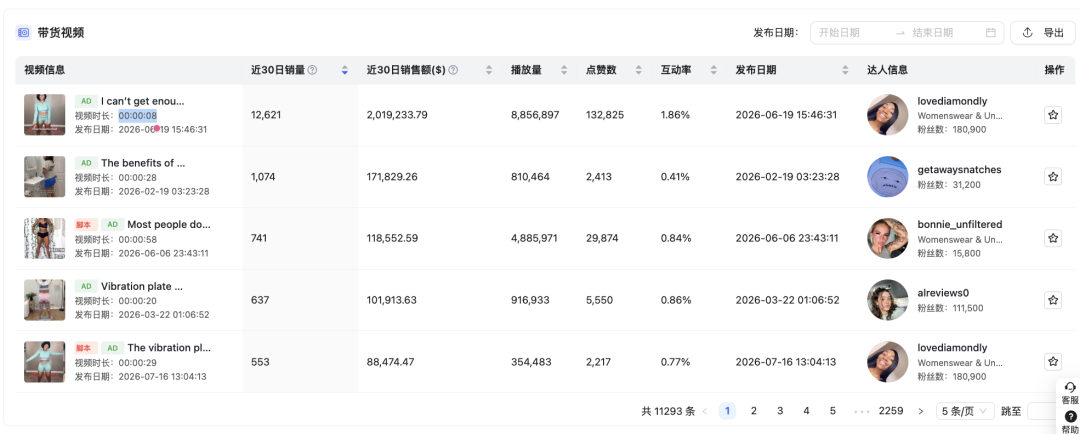This screenshot has width=1080, height=434.
Task: Open the 客服 support icon
Action: point(1070,393)
